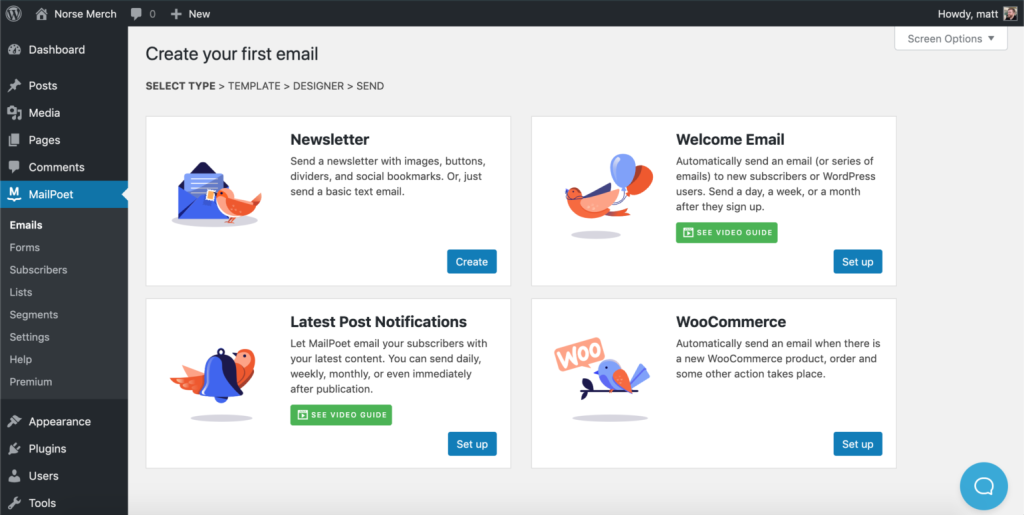Viewport: 1024px width, 515px height.
Task: Click the Appearance paintbrush icon
Action: 14,422
